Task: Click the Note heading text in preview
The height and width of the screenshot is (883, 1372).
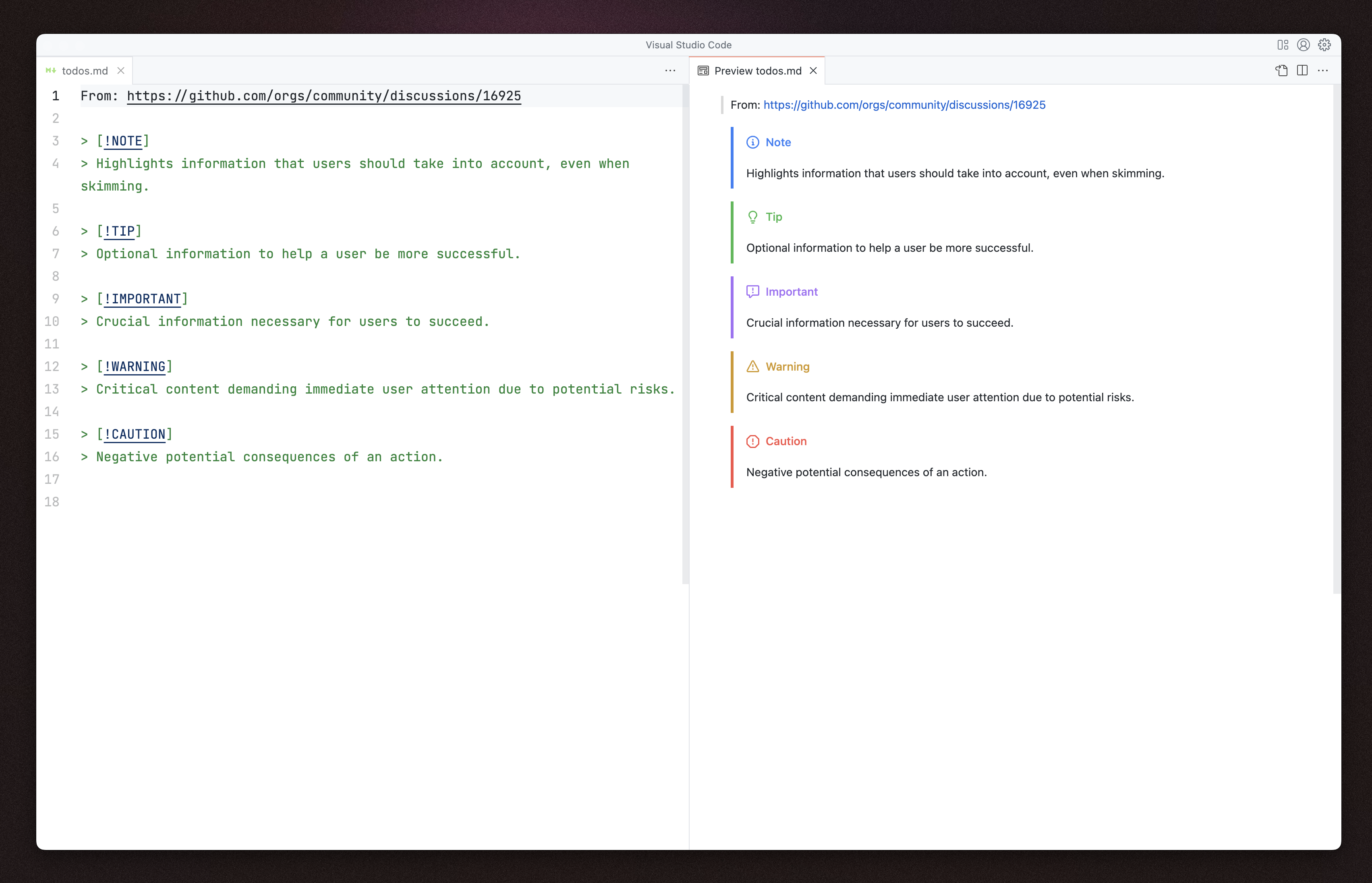Action: (778, 142)
